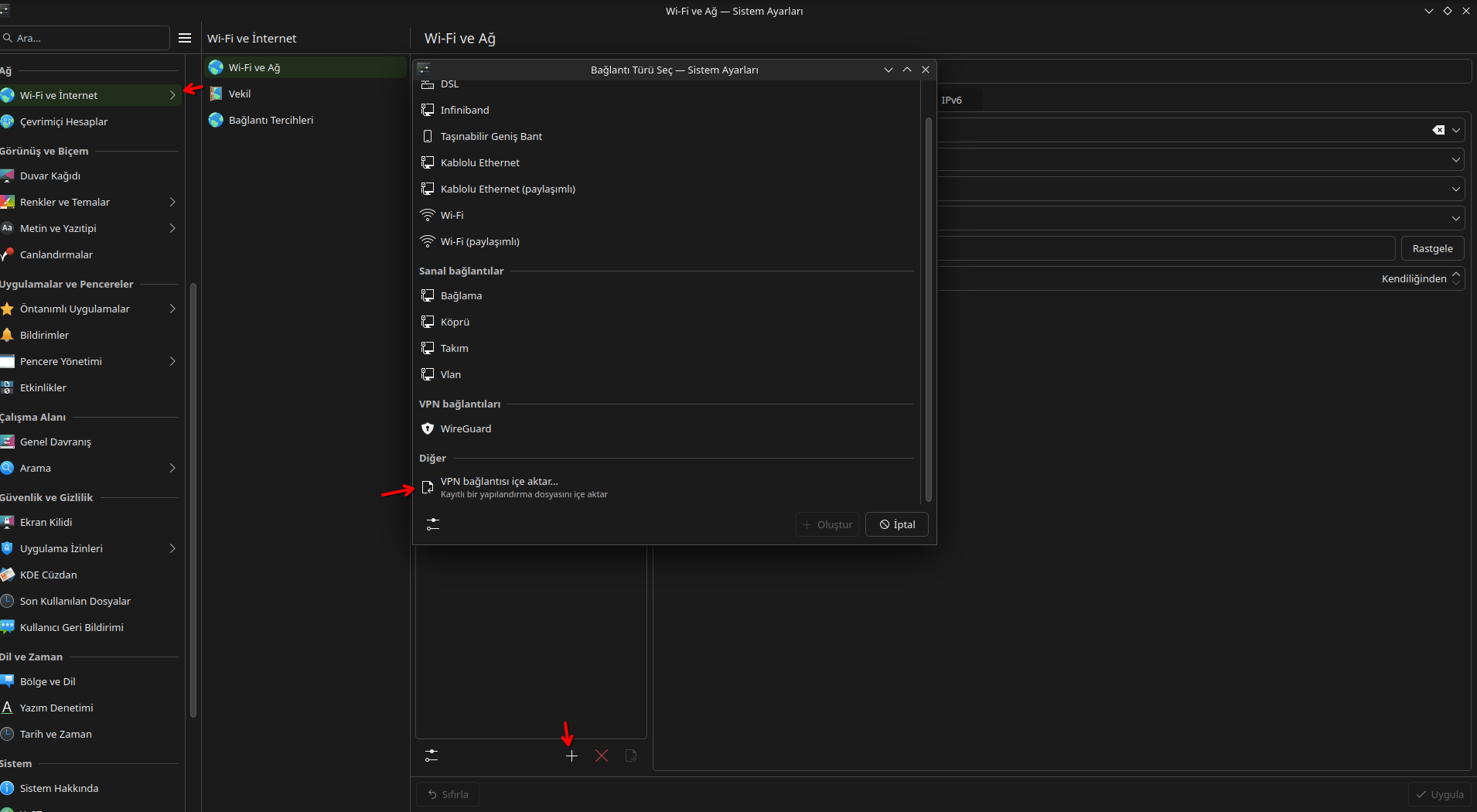Click the dialog's configure sliders icon
The width and height of the screenshot is (1477, 812).
(433, 524)
